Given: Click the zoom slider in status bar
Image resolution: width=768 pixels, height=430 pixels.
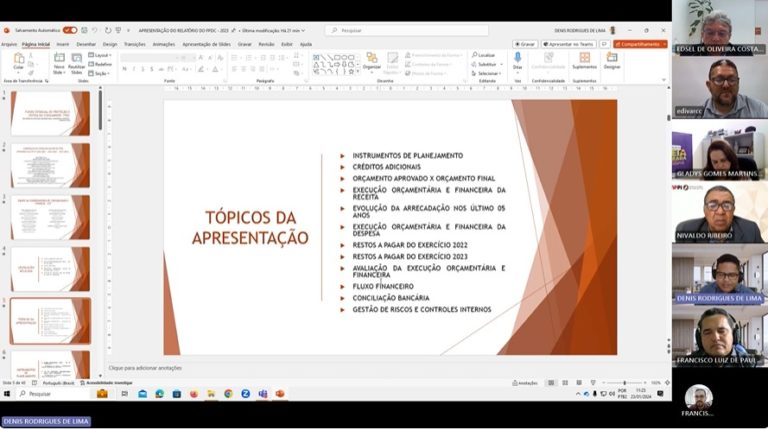Looking at the screenshot, I should tap(625, 383).
